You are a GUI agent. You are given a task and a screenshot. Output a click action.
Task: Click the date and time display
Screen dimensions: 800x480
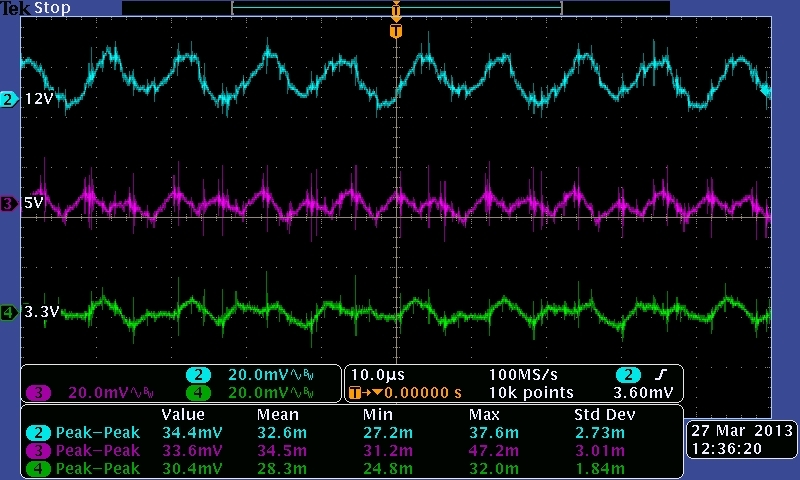pos(741,440)
